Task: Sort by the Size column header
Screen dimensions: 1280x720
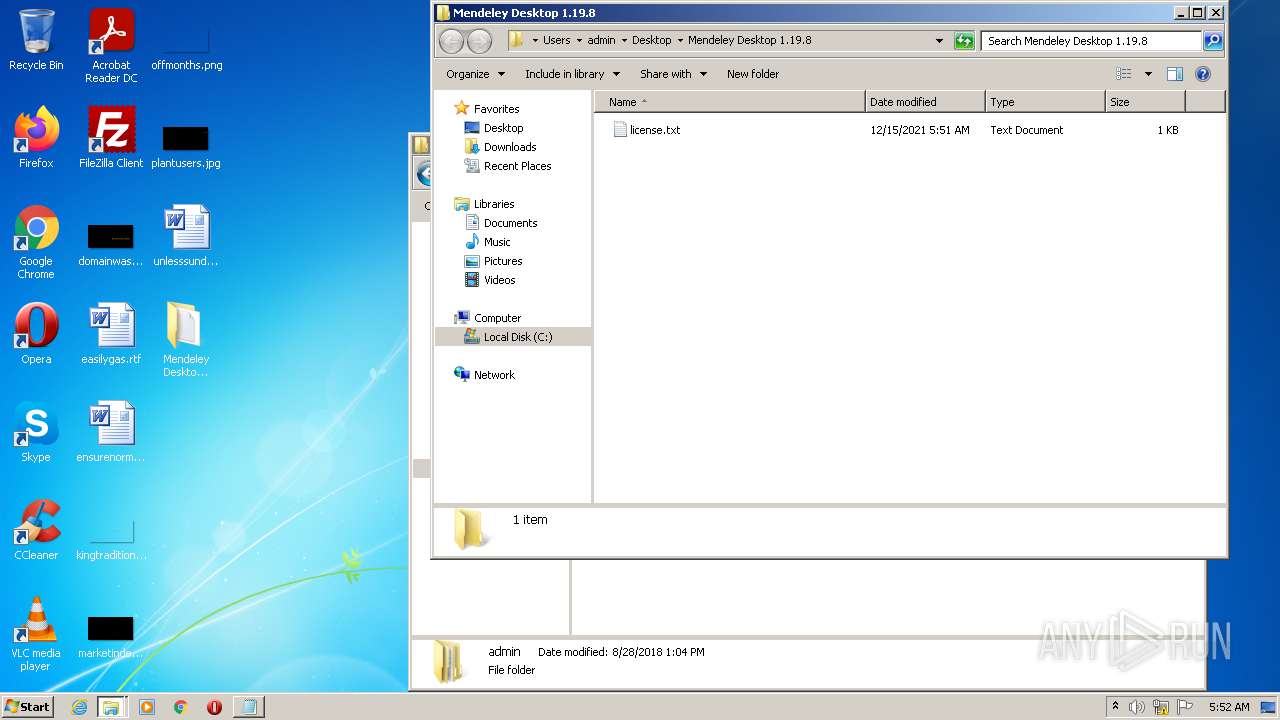Action: (x=1145, y=102)
